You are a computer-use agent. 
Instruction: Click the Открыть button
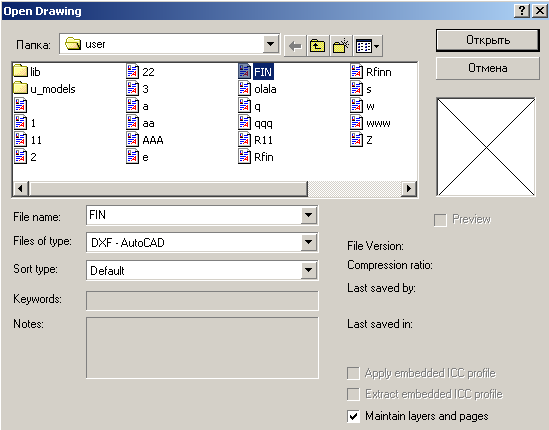(487, 40)
